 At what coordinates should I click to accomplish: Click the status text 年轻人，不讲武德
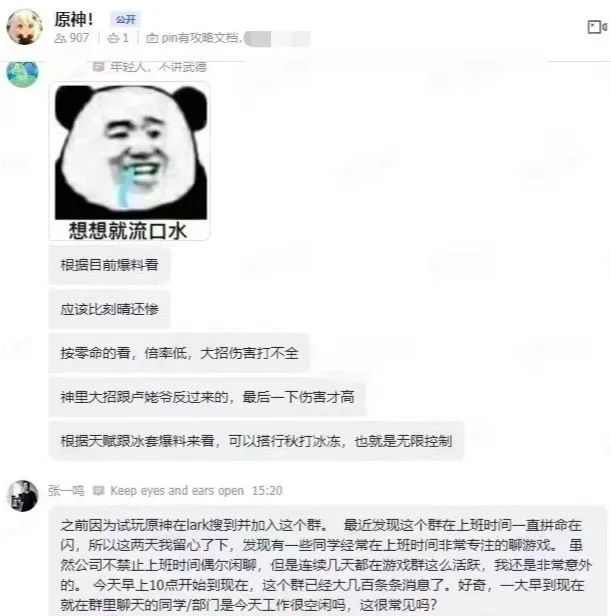coord(158,67)
